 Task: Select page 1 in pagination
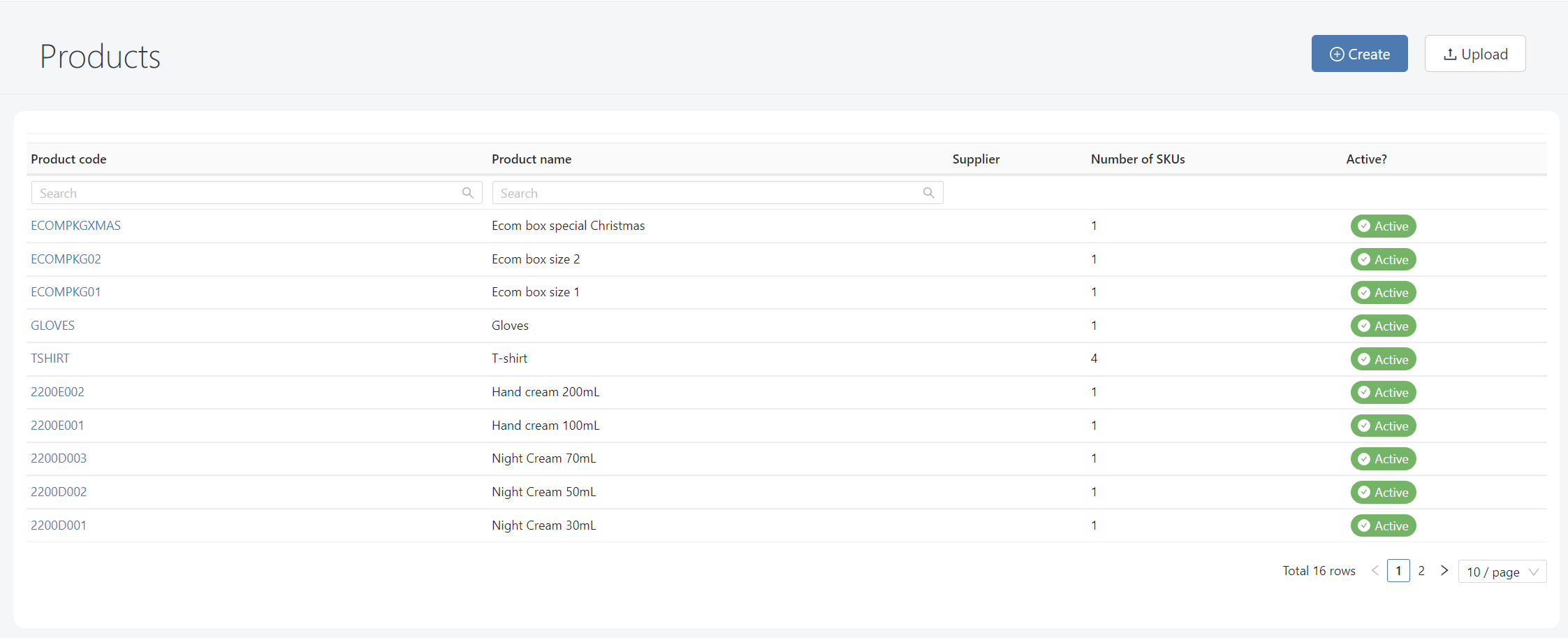1398,570
